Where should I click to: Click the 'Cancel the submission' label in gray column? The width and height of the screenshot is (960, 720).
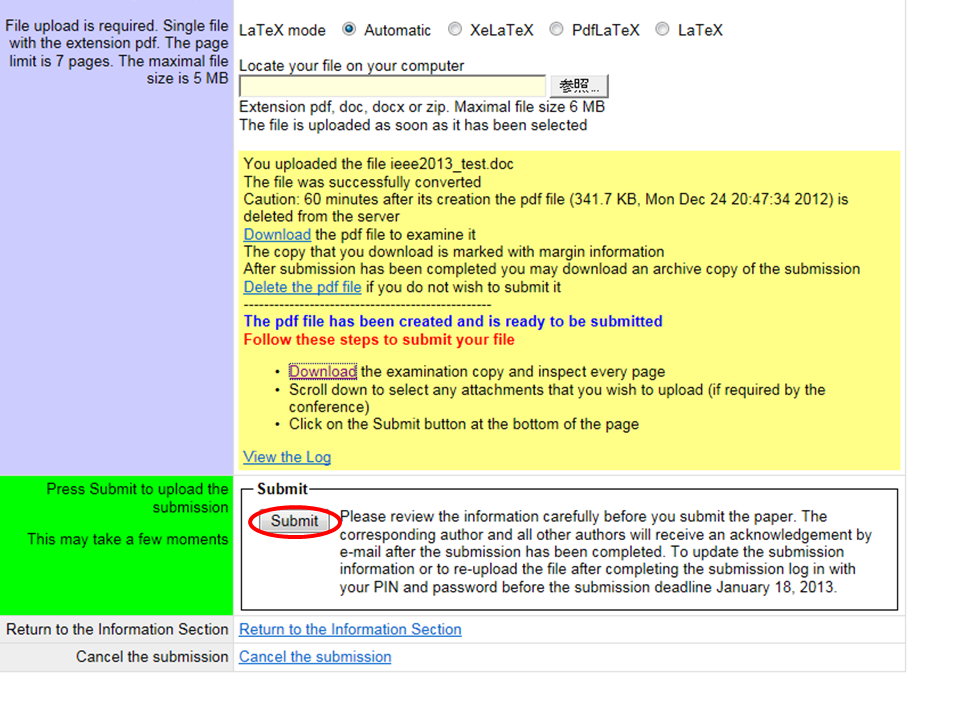(152, 657)
